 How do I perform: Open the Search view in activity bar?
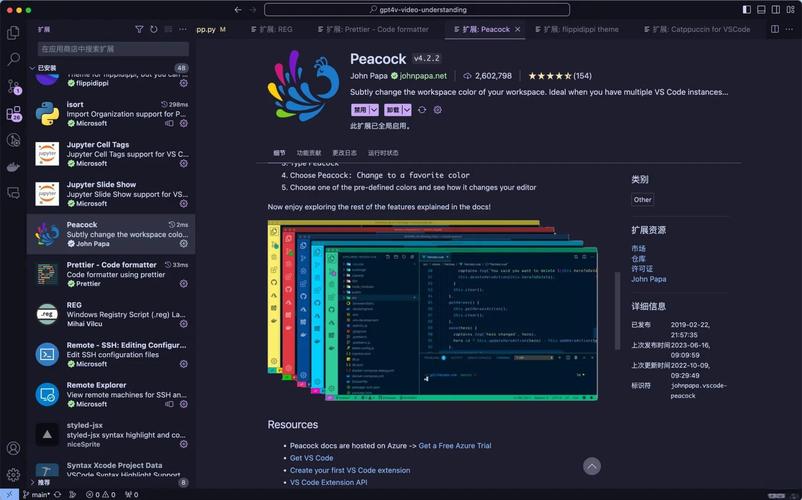(13, 59)
